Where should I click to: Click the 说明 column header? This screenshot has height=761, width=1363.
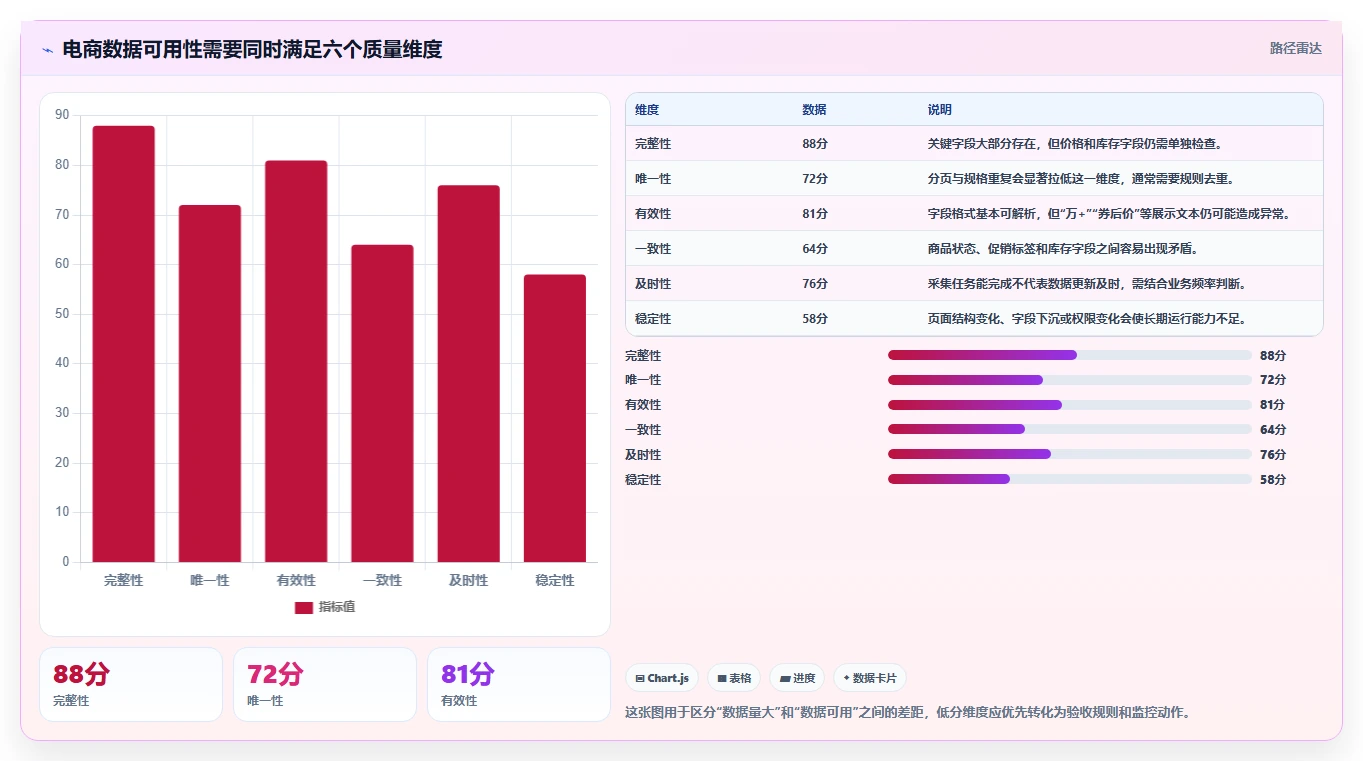point(940,110)
